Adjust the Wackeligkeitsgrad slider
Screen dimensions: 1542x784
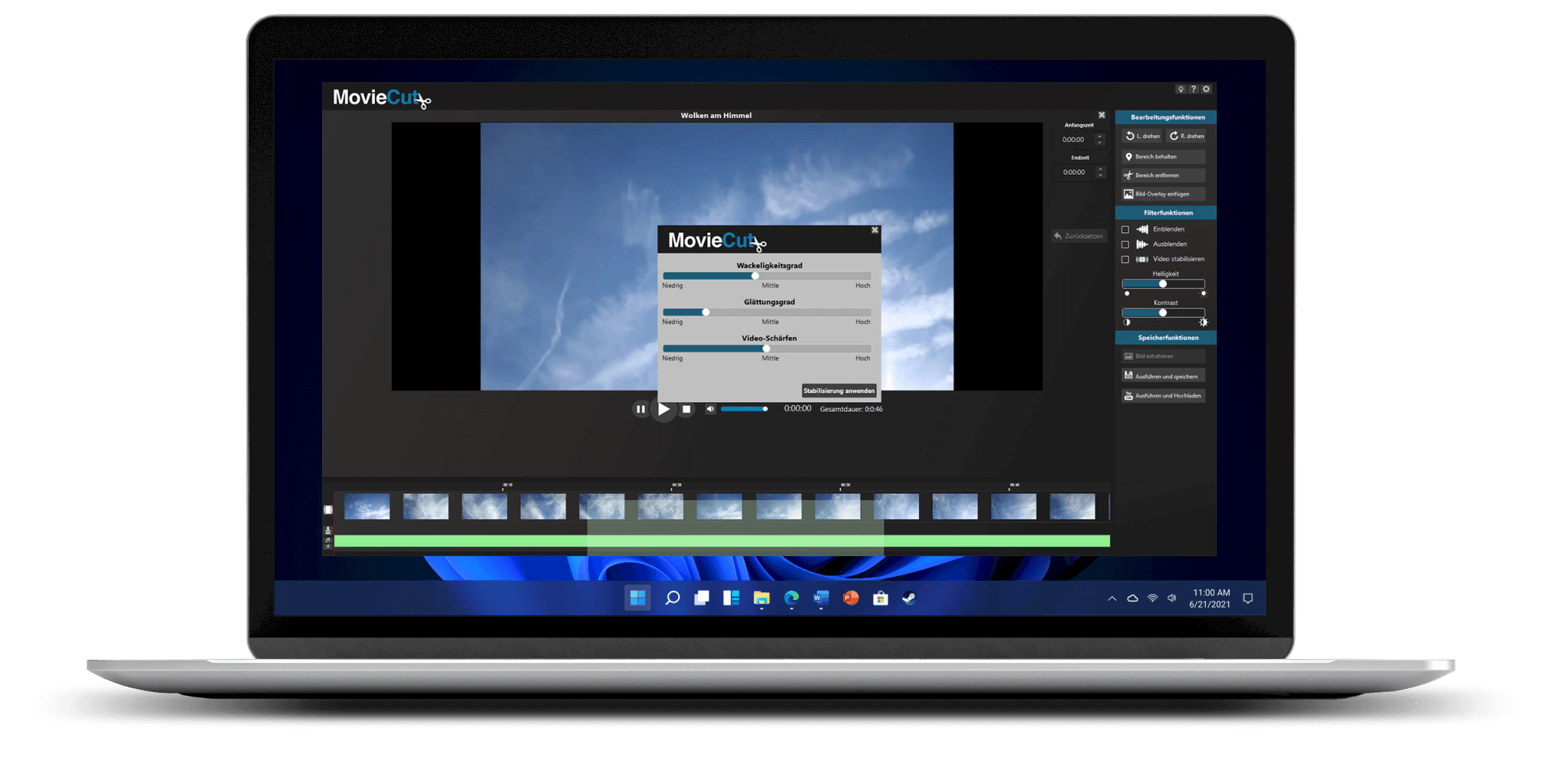766,276
